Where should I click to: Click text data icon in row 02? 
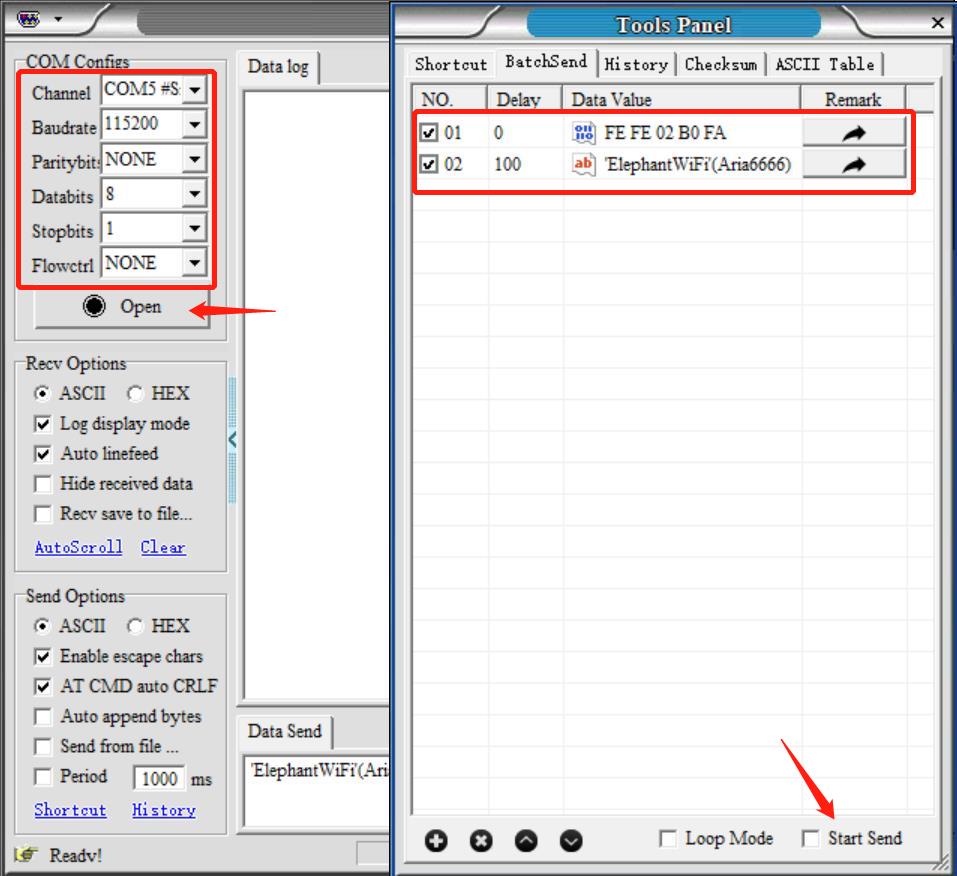pyautogui.click(x=583, y=164)
